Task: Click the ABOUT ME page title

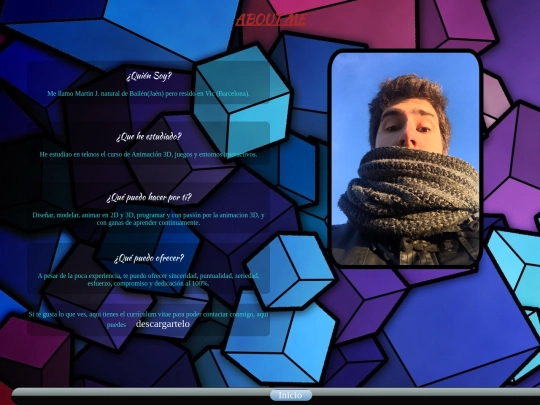Action: coord(271,20)
